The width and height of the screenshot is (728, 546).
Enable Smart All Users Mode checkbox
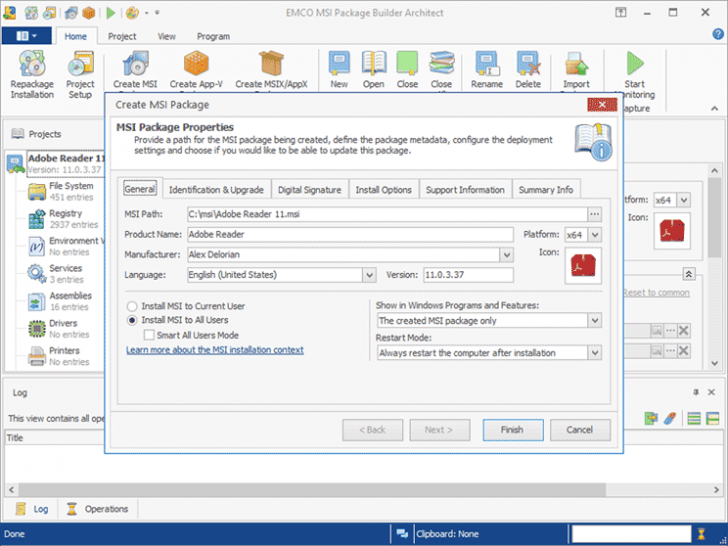click(149, 335)
